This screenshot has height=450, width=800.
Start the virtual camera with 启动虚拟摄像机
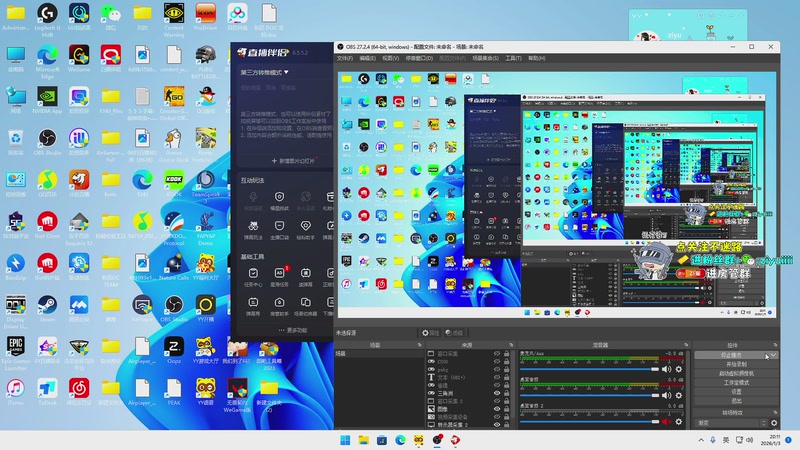coord(736,373)
